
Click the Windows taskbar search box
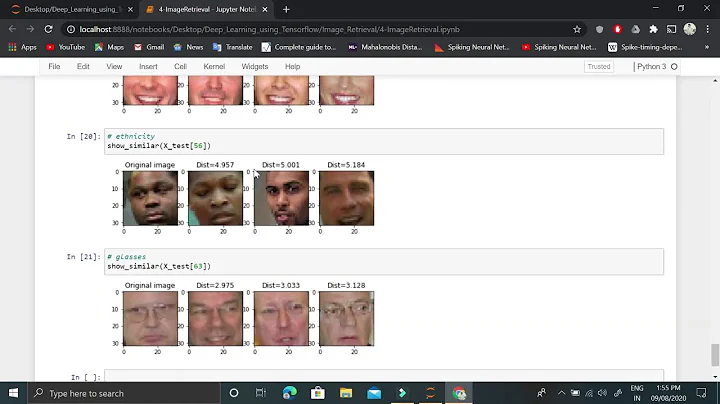click(x=124, y=393)
